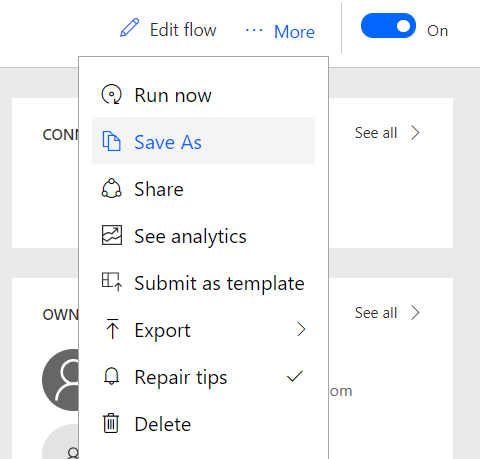Click the See analytics chart icon
Screen dimensions: 480x459
(112, 235)
